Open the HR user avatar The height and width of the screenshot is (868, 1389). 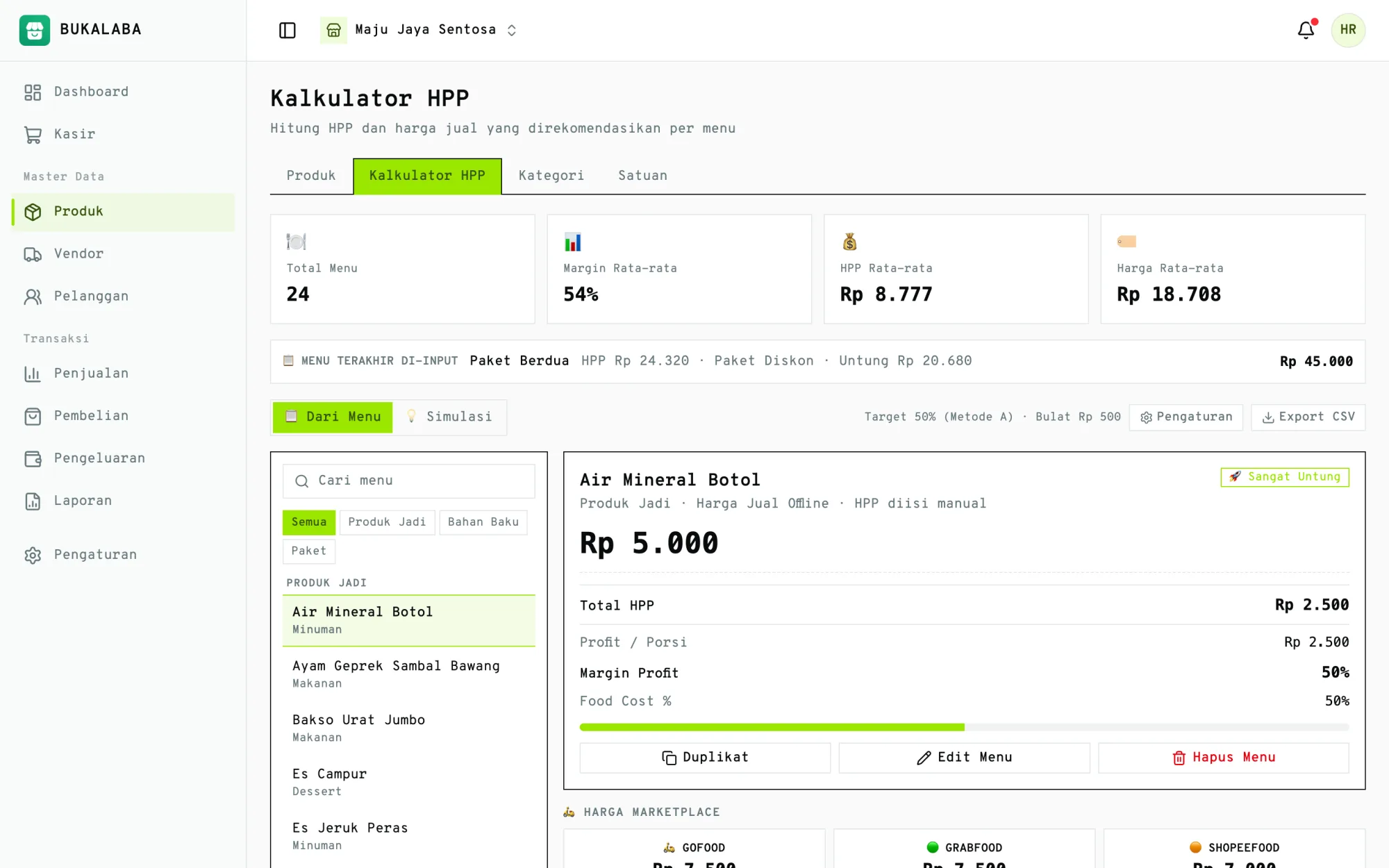[1348, 30]
